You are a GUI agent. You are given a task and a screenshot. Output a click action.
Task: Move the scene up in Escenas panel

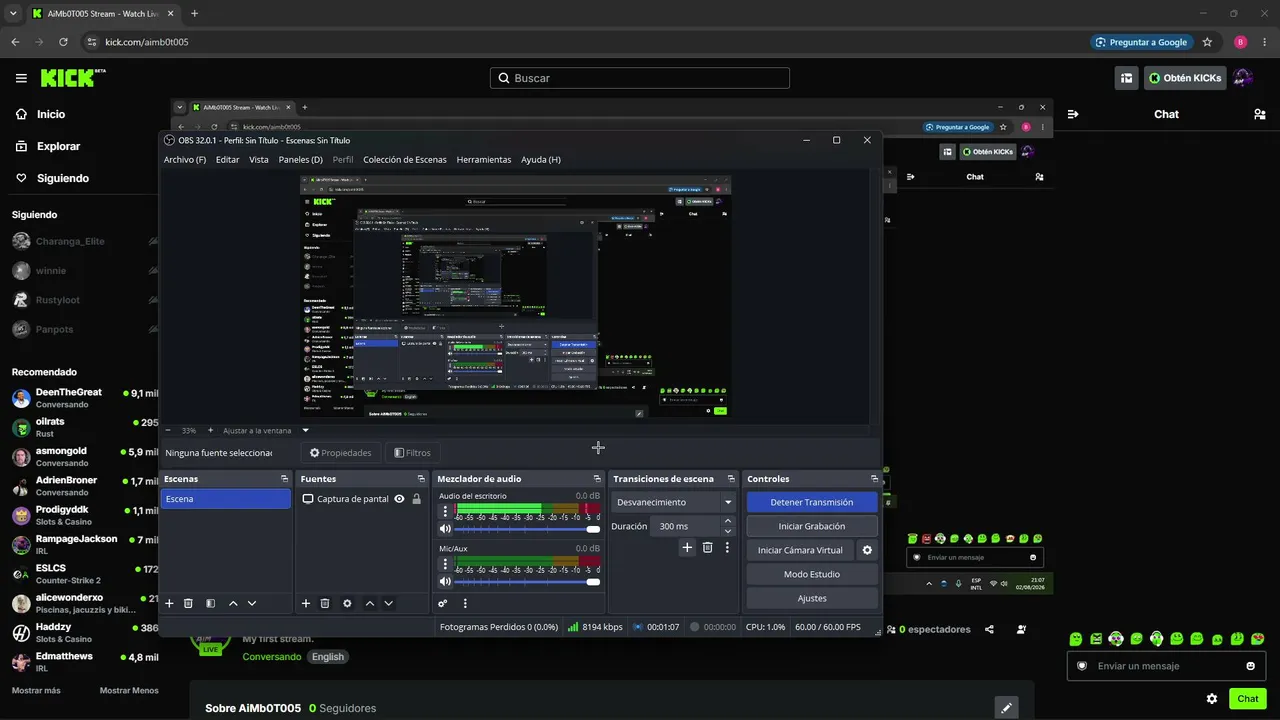[x=233, y=603]
